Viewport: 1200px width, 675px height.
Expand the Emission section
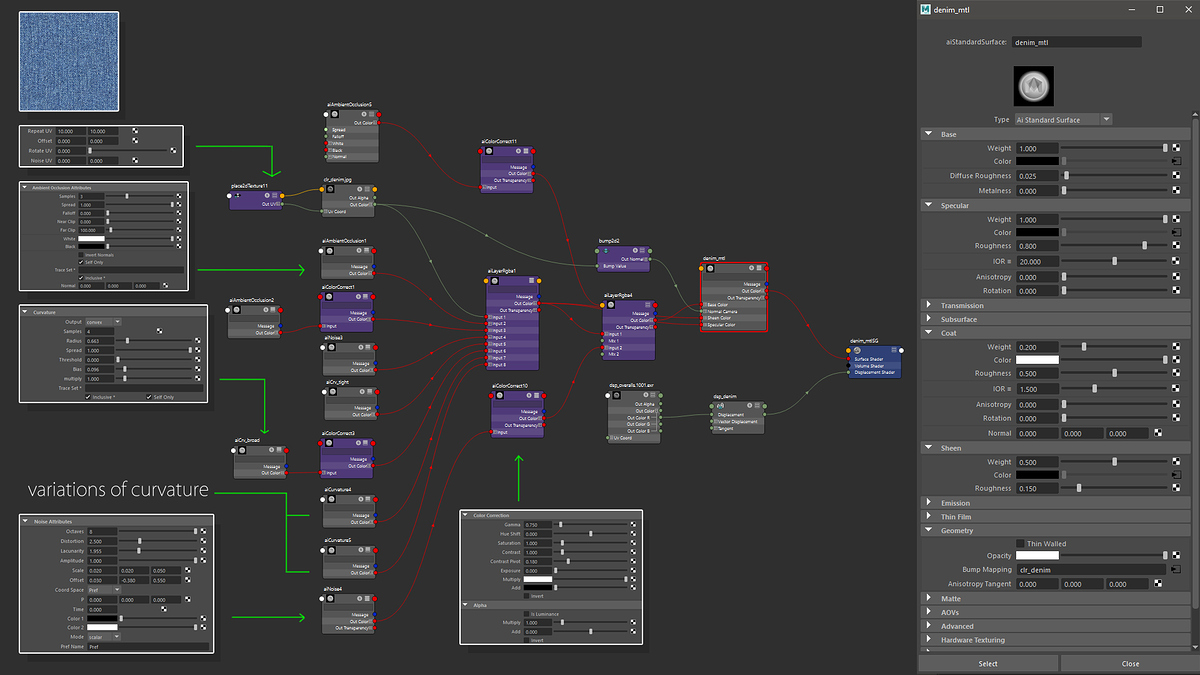tap(929, 503)
